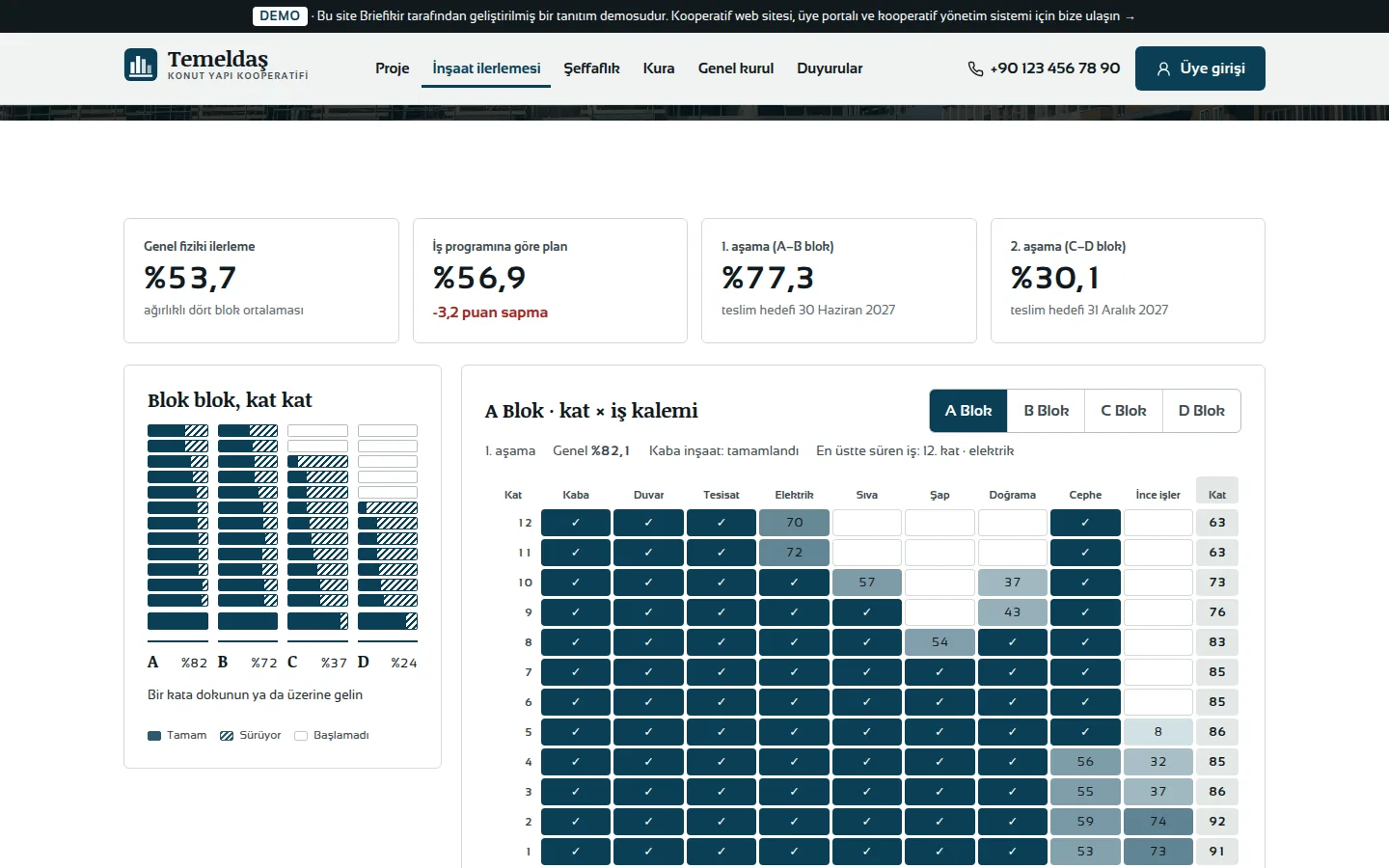1389x868 pixels.
Task: Switch to D Blok tab
Action: coord(1202,411)
